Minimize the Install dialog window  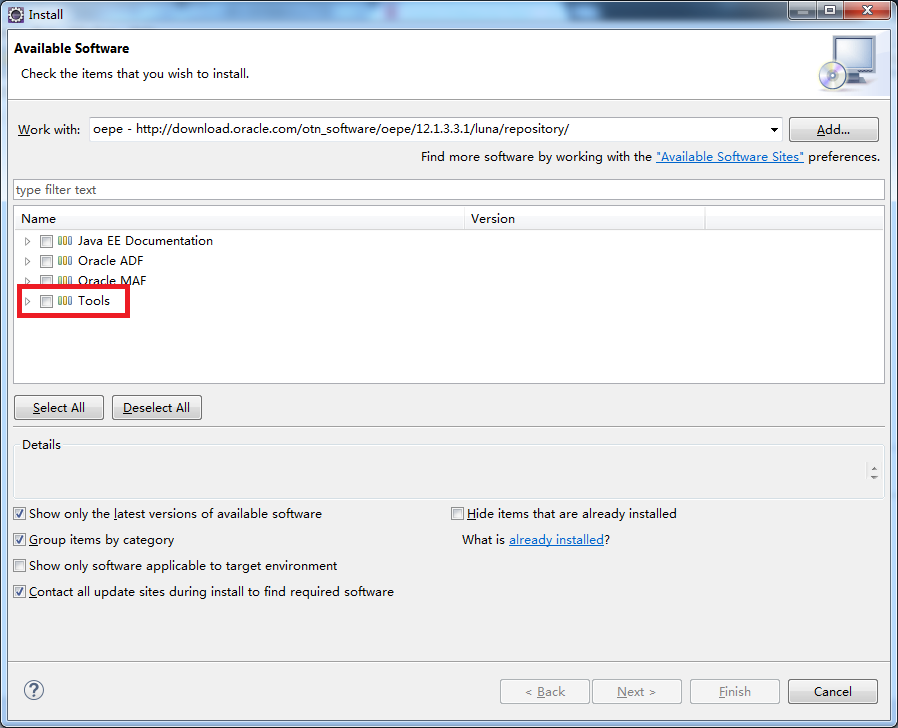(x=803, y=10)
